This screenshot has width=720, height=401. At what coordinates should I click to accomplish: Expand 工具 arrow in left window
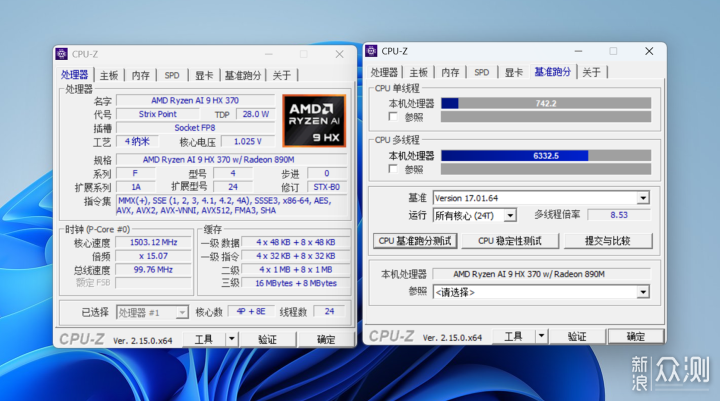[x=232, y=339]
